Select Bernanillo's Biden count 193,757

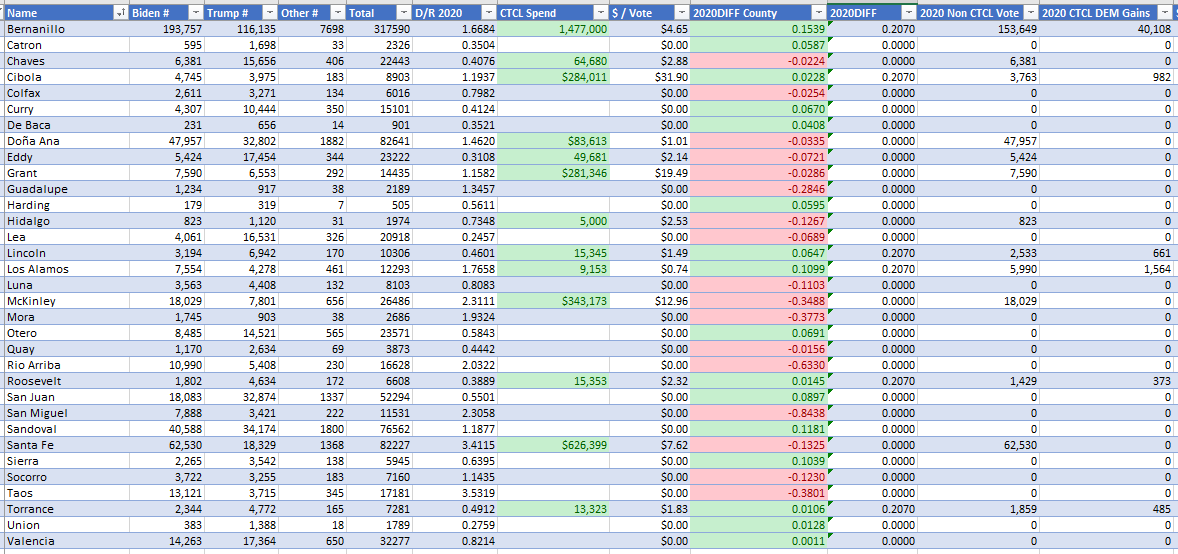point(167,29)
